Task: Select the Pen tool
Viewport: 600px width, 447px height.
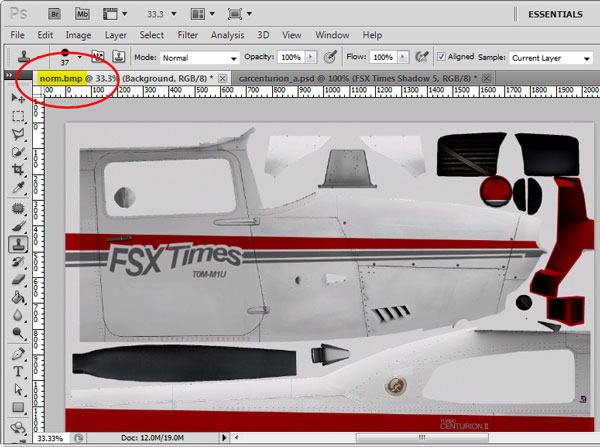Action: pos(18,353)
